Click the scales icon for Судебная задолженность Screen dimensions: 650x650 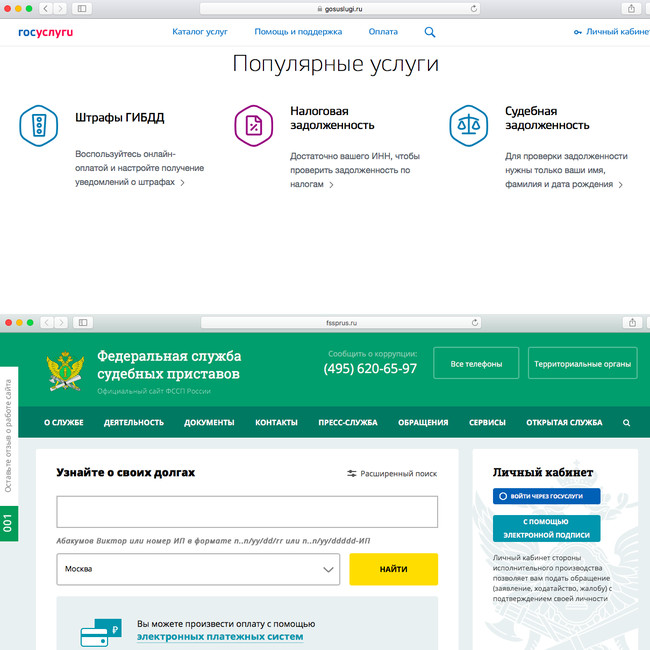pos(468,126)
